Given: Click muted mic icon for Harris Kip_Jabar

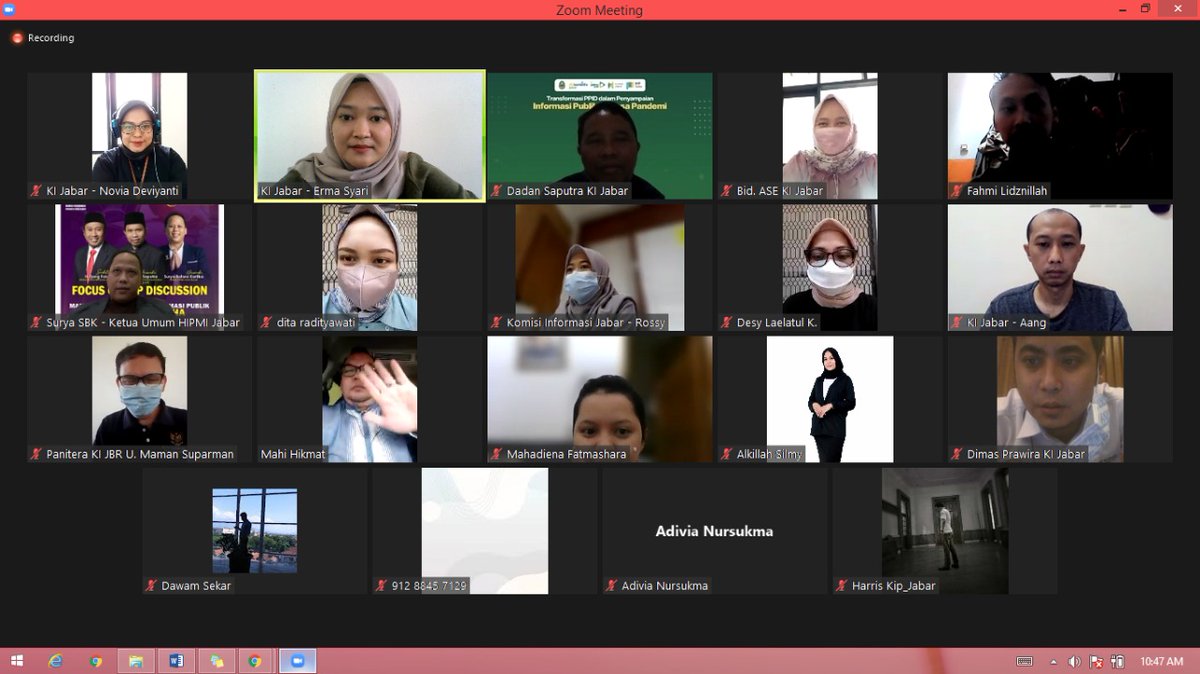Looking at the screenshot, I should coord(842,586).
